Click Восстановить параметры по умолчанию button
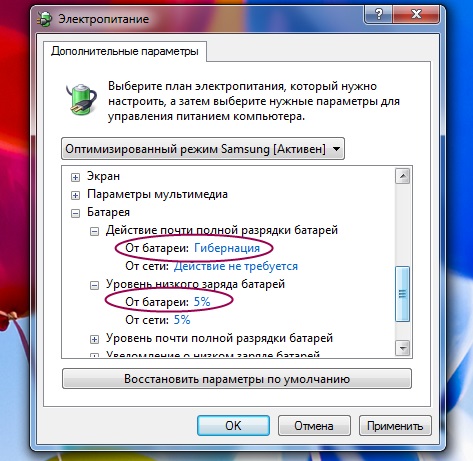Viewport: 473px width, 461px height. [237, 379]
